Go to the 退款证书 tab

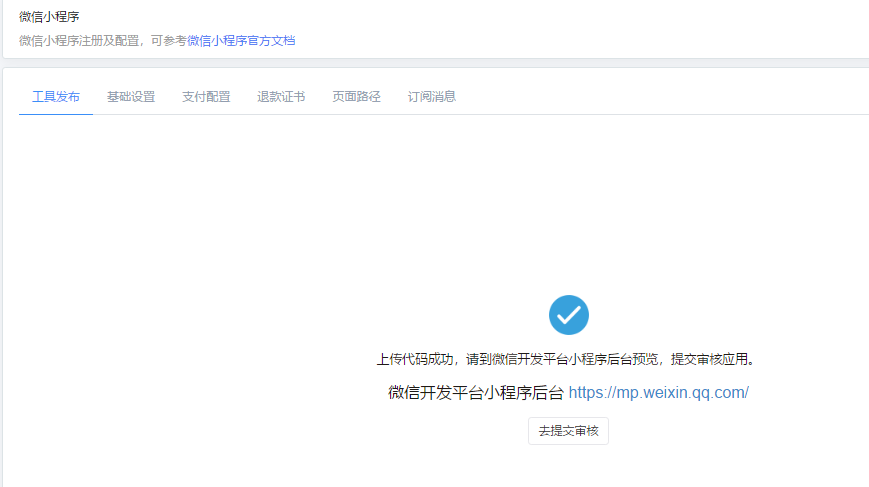[281, 96]
